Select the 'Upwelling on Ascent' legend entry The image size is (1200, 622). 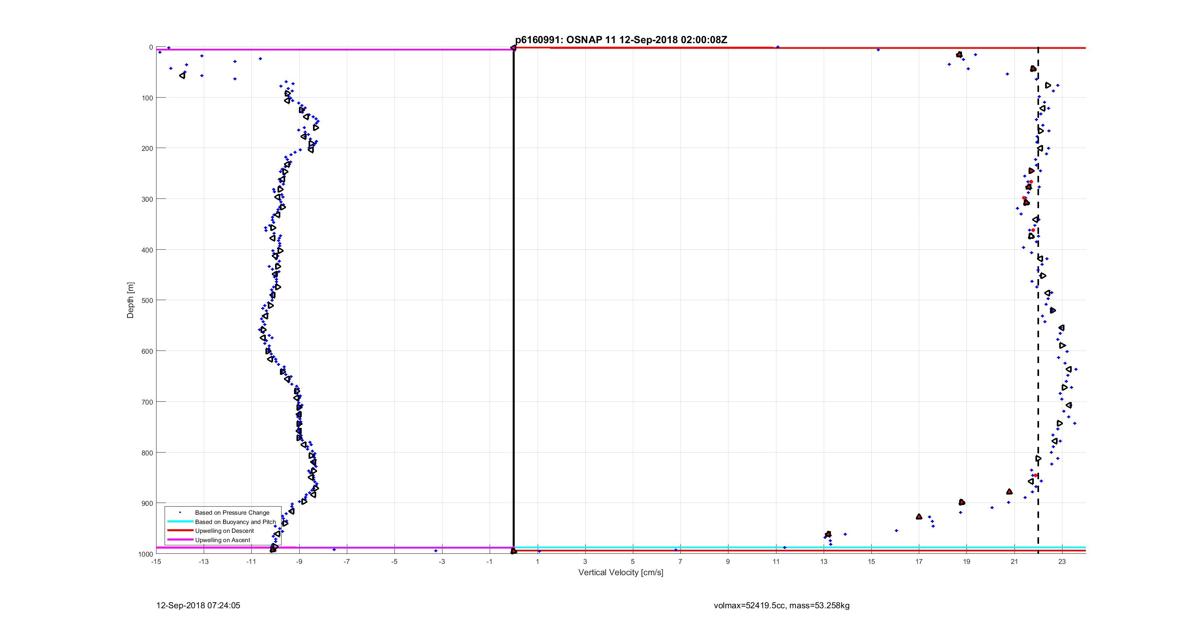(223, 540)
